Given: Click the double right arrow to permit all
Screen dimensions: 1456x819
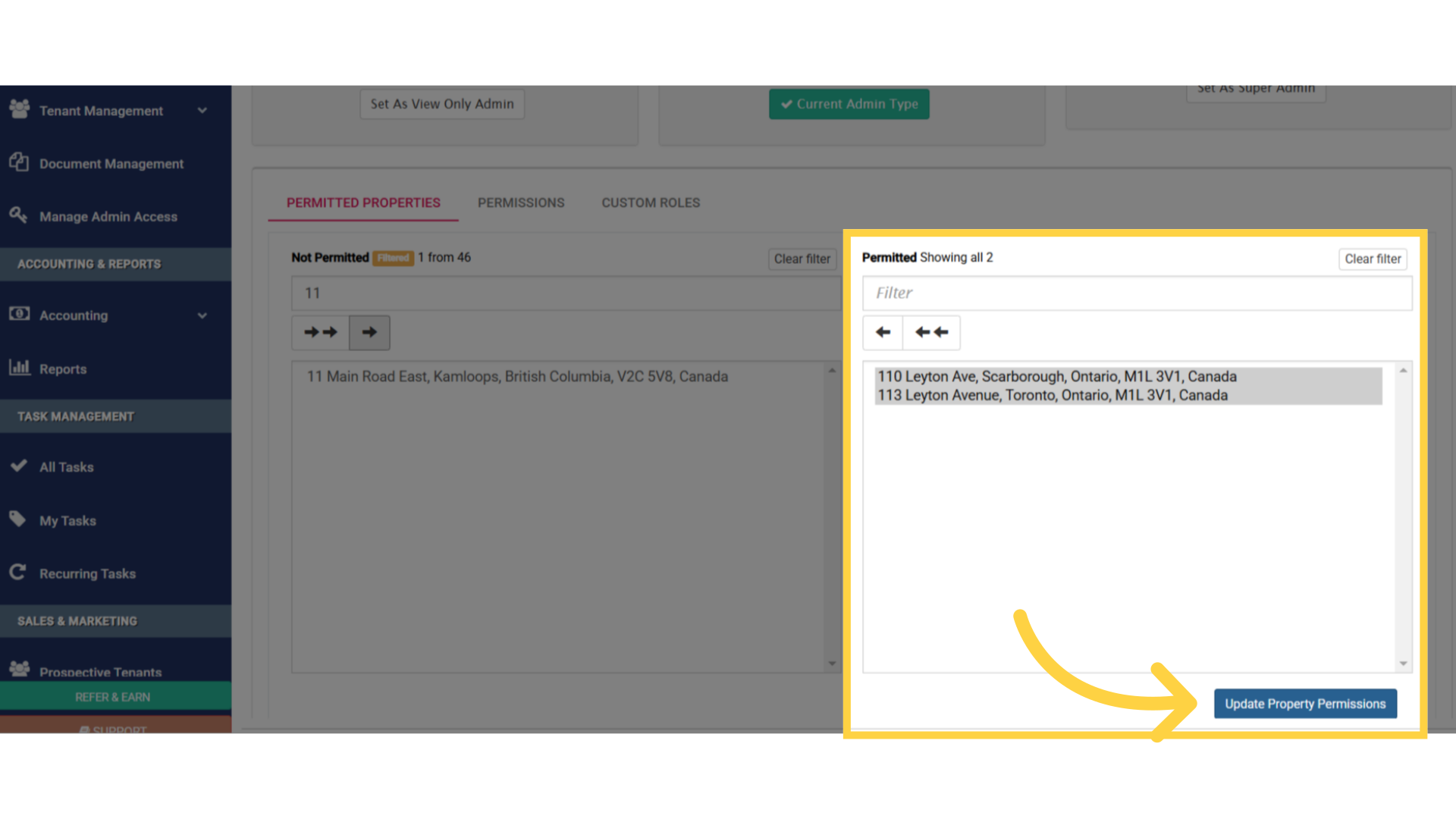Looking at the screenshot, I should click(320, 332).
